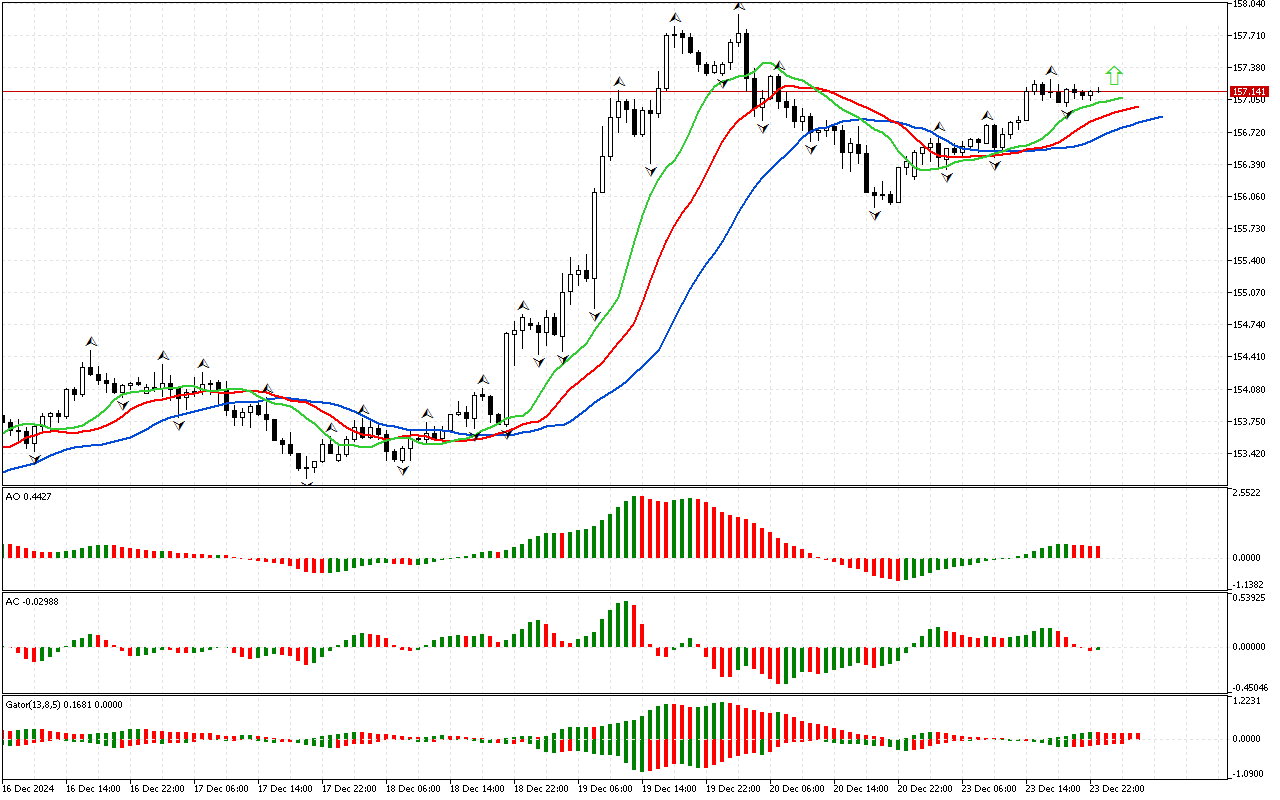Click the 23 Dec 06:00 time label
Viewport: 1280px width, 800px height.
[988, 788]
